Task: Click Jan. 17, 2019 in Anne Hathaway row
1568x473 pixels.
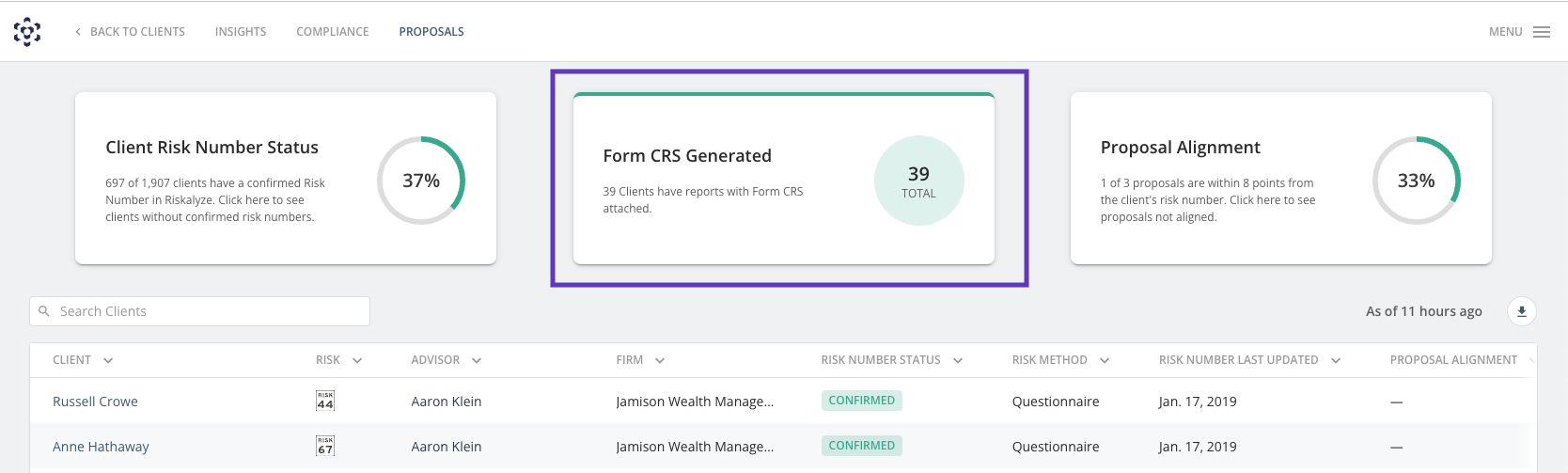Action: click(x=1198, y=447)
